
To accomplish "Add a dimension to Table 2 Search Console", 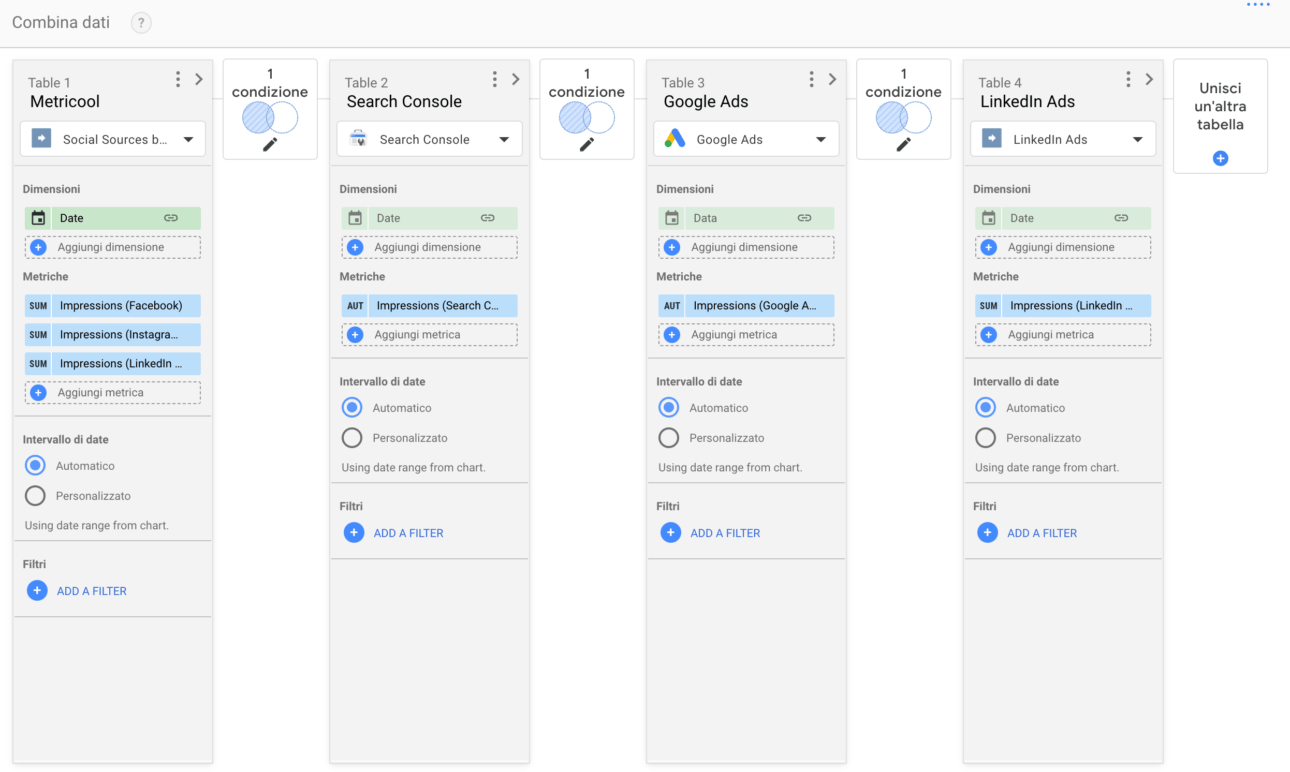I will (430, 247).
